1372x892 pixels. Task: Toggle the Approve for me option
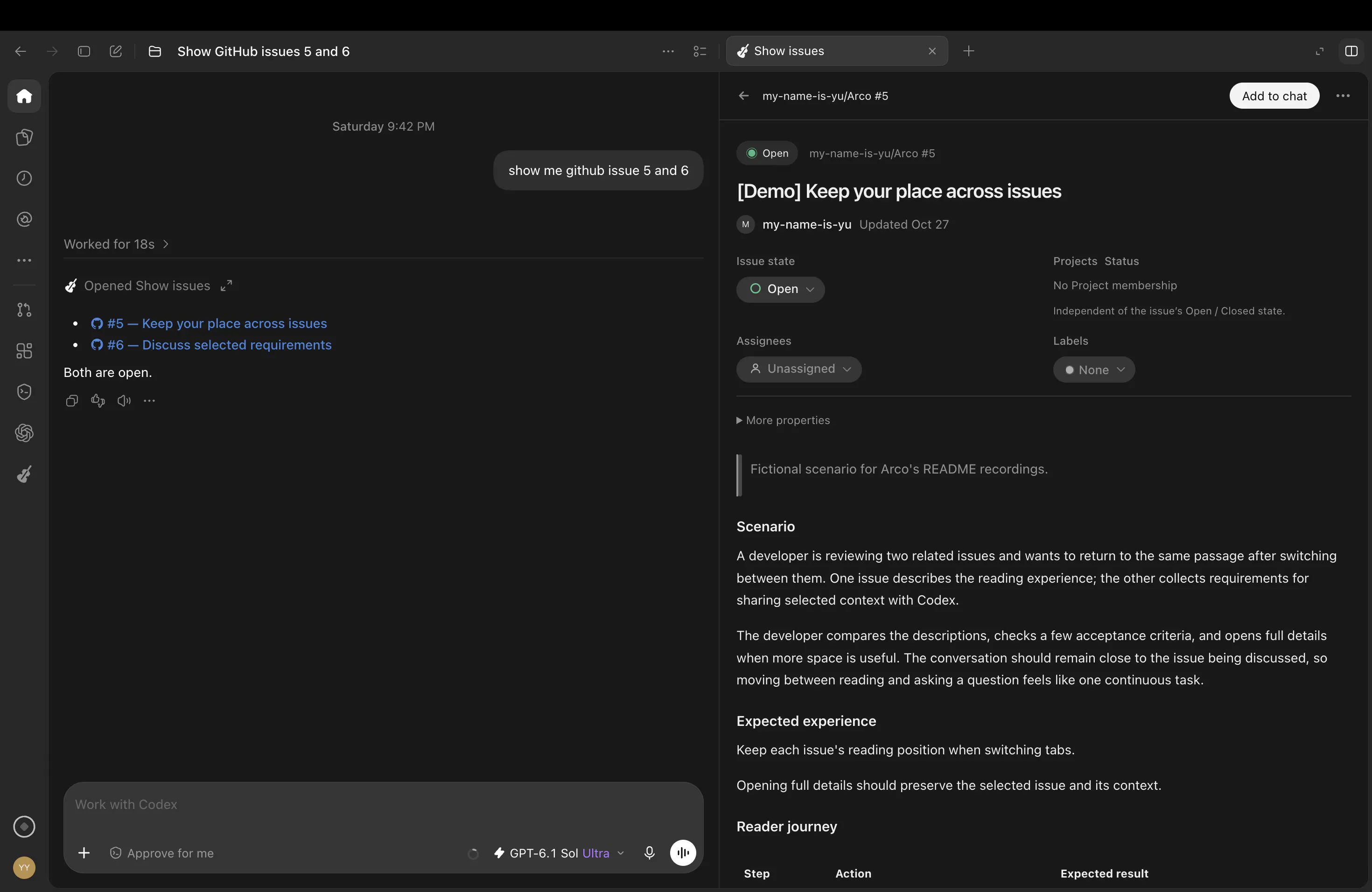coord(161,853)
